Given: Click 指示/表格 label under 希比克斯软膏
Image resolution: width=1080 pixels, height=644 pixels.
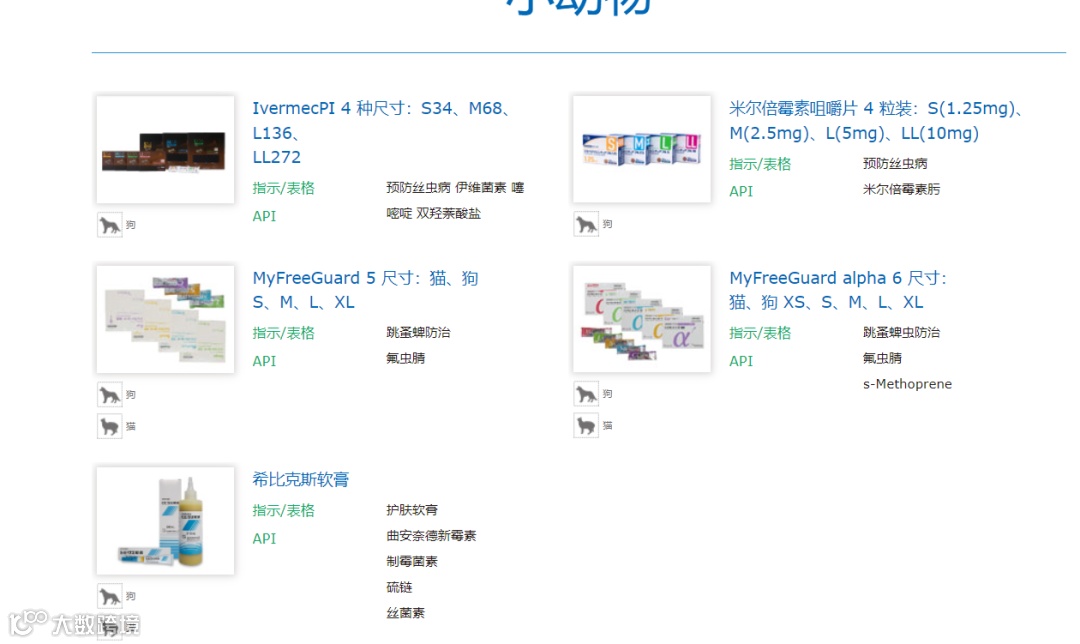Looking at the screenshot, I should (283, 510).
